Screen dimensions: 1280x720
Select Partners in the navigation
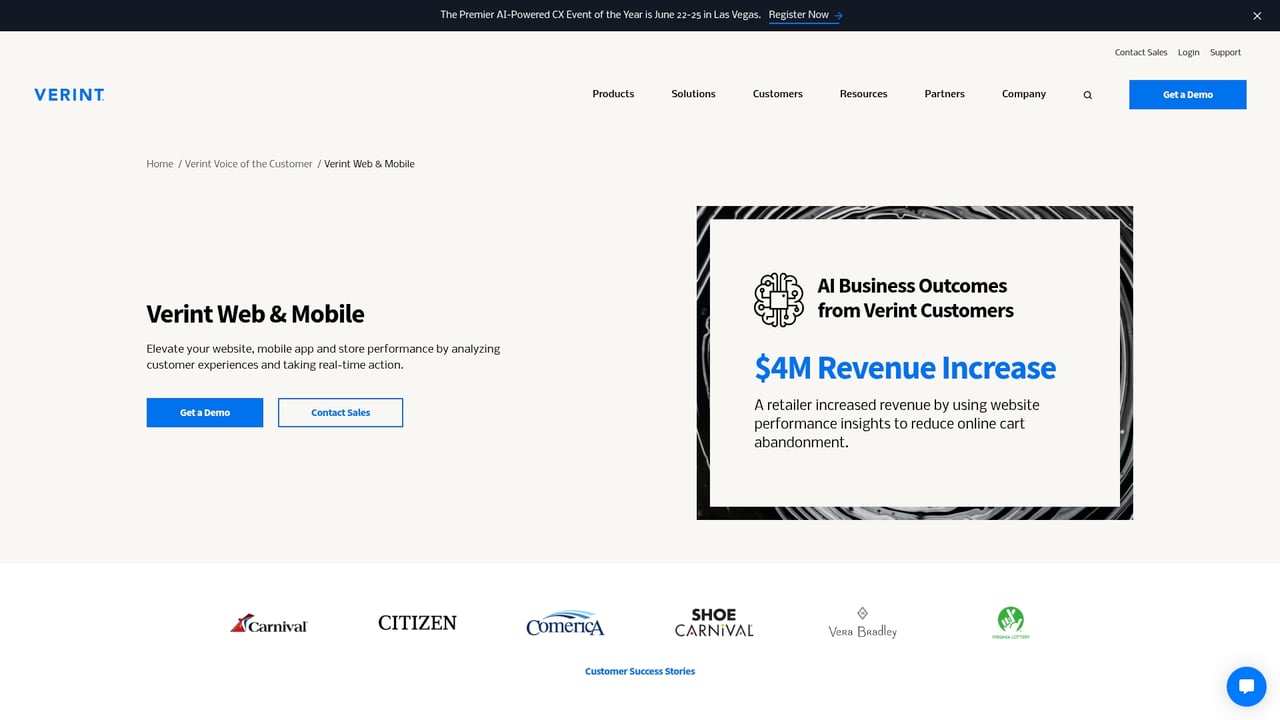pos(944,94)
